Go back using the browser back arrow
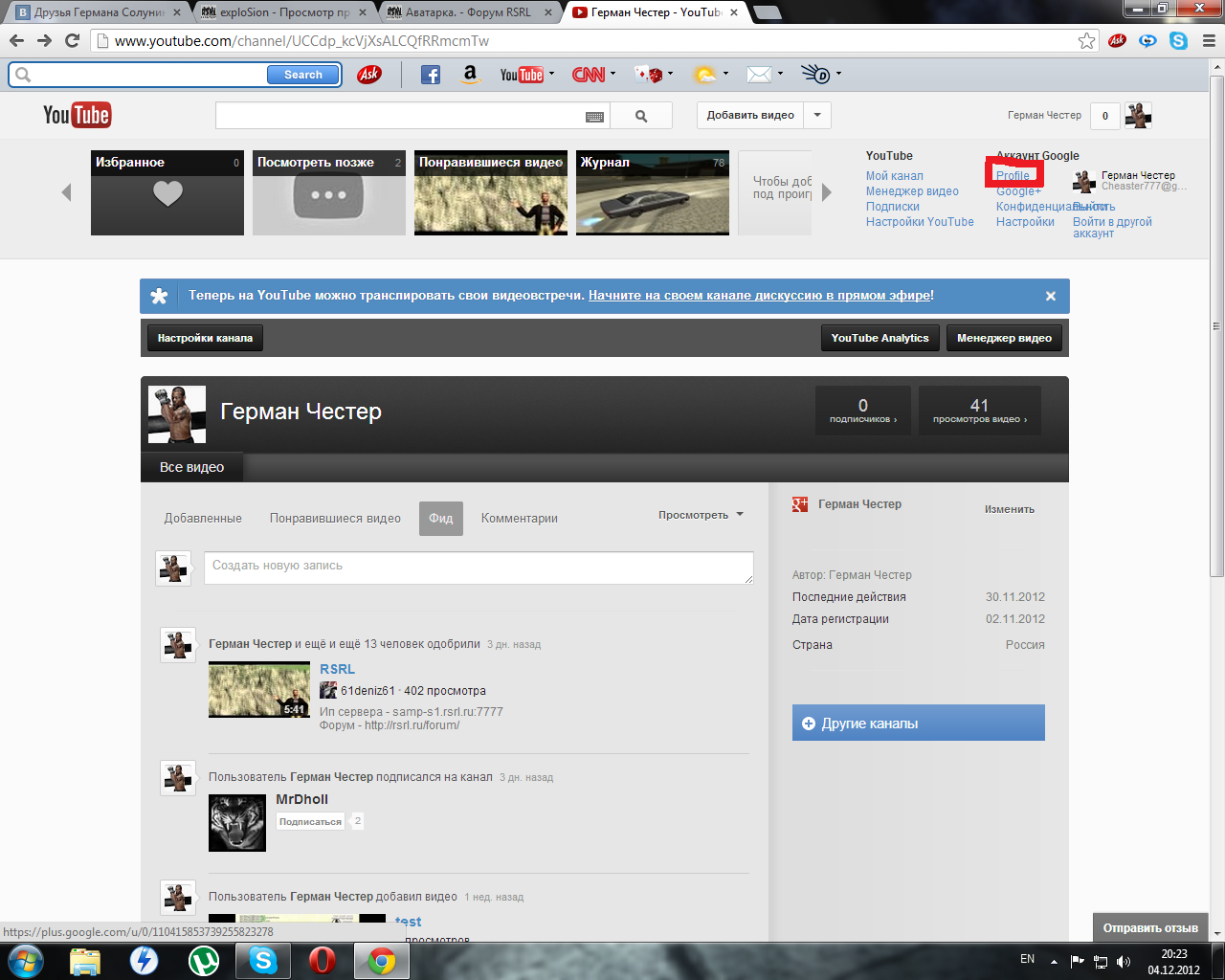 tap(16, 41)
